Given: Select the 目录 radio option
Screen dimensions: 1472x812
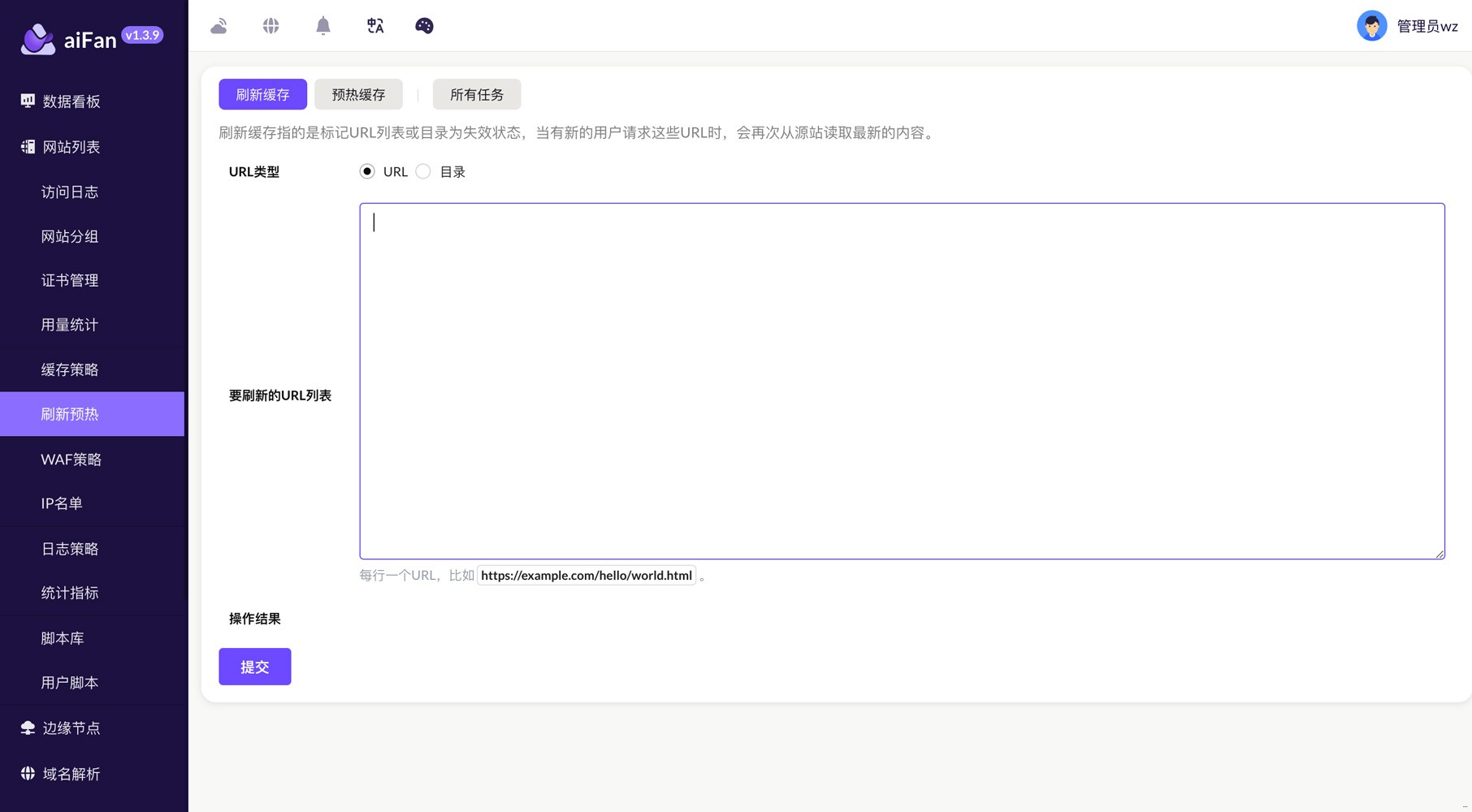Looking at the screenshot, I should click(423, 171).
